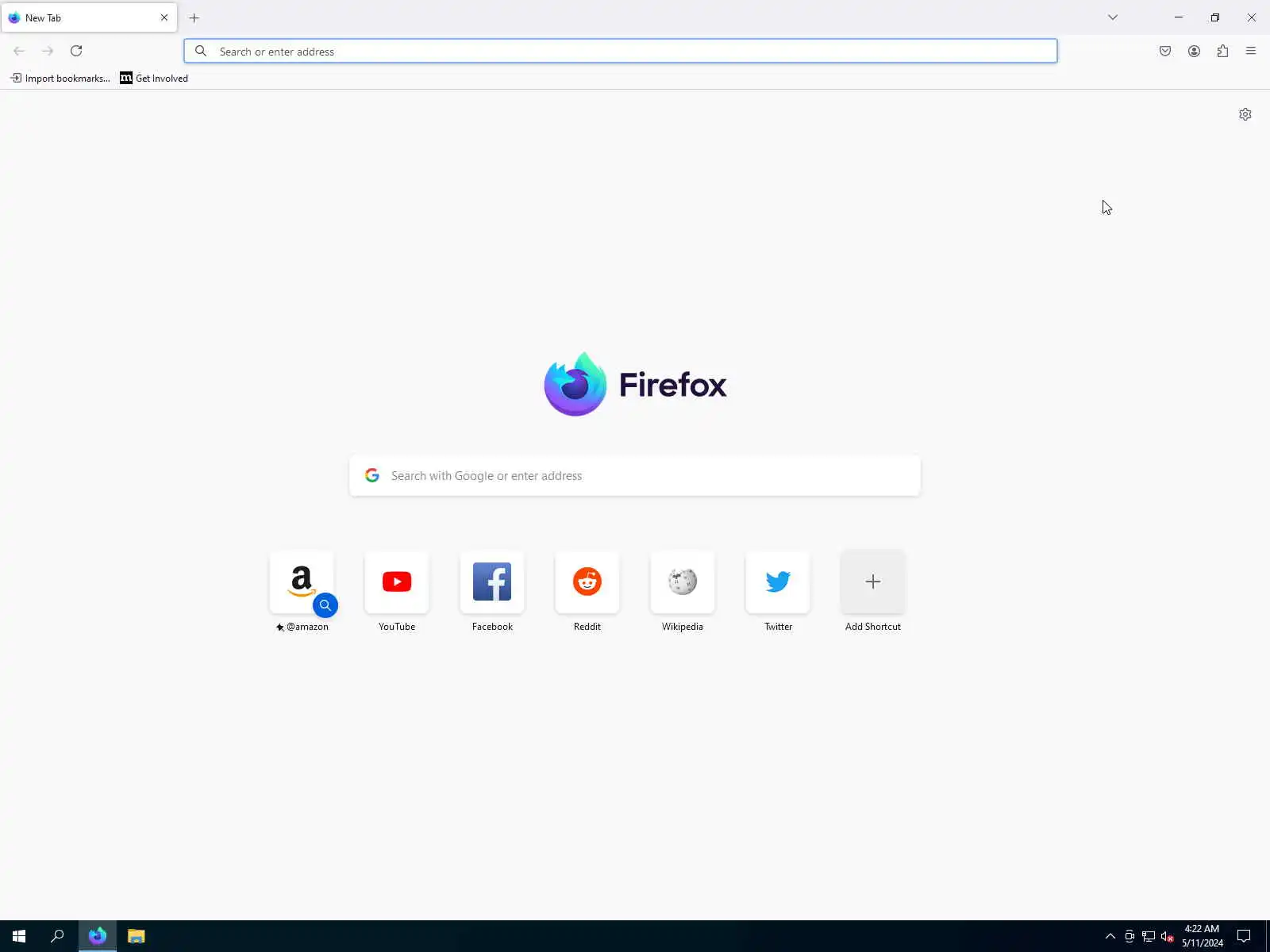Focus the Search or enter address bar

click(621, 51)
